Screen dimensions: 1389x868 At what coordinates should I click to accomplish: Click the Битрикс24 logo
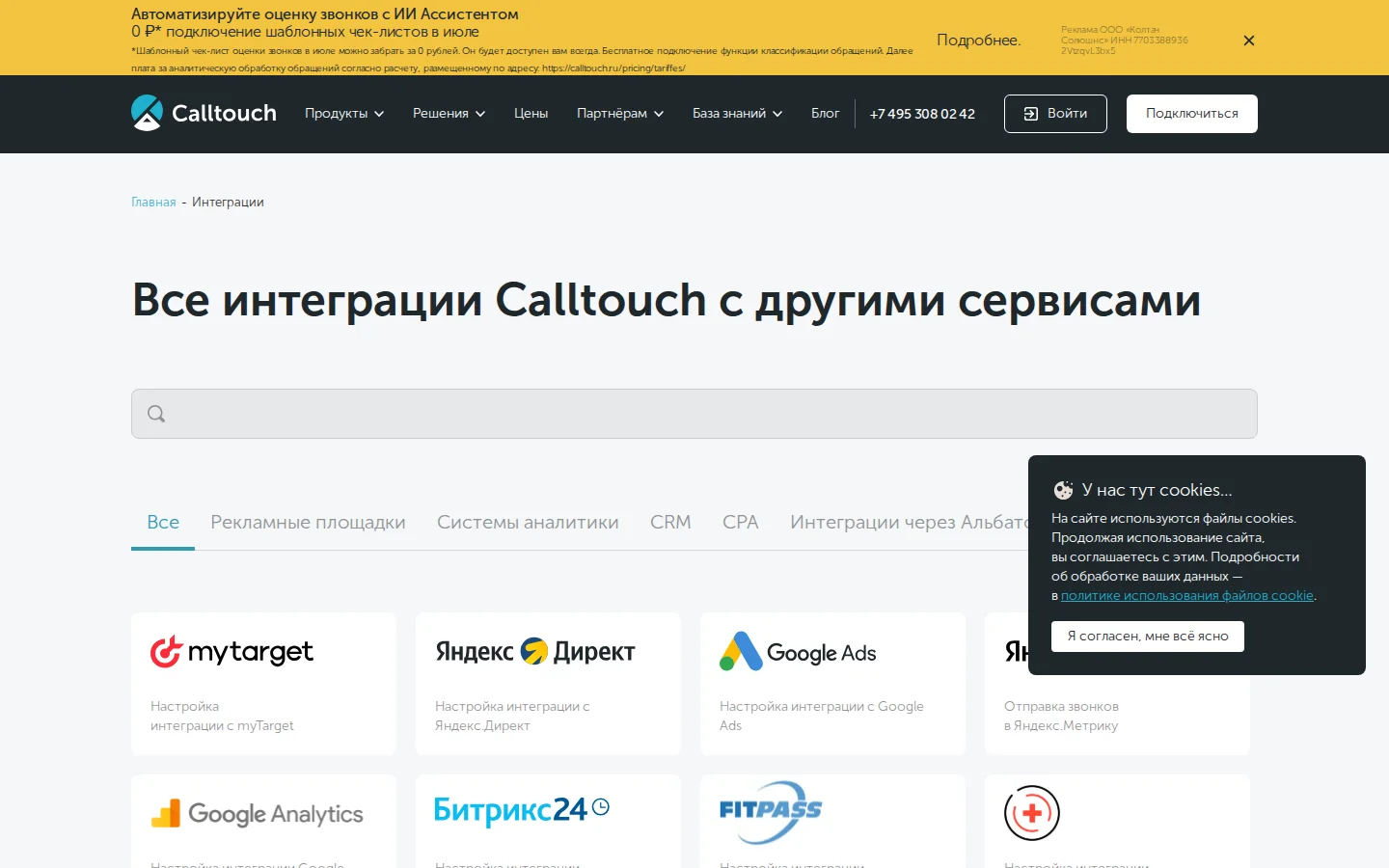click(521, 810)
